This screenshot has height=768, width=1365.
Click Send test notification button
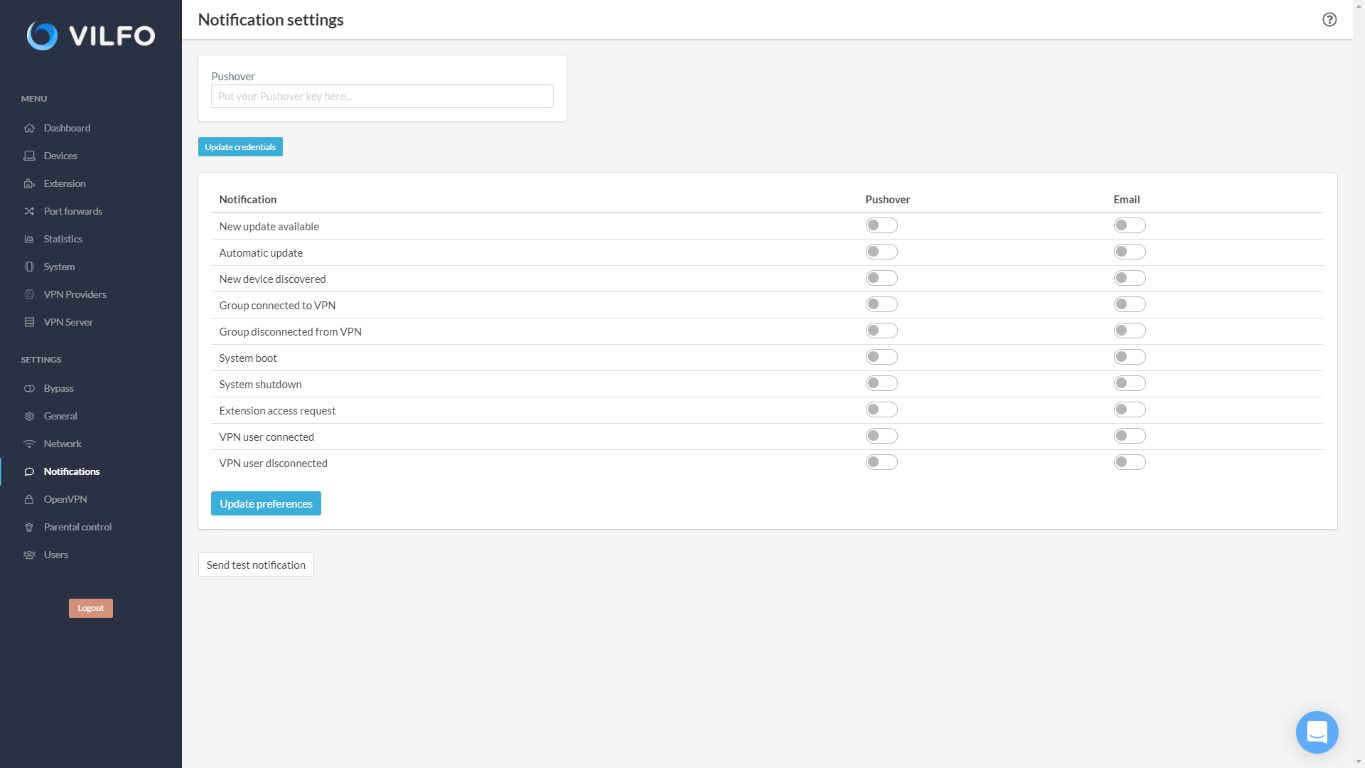click(256, 565)
